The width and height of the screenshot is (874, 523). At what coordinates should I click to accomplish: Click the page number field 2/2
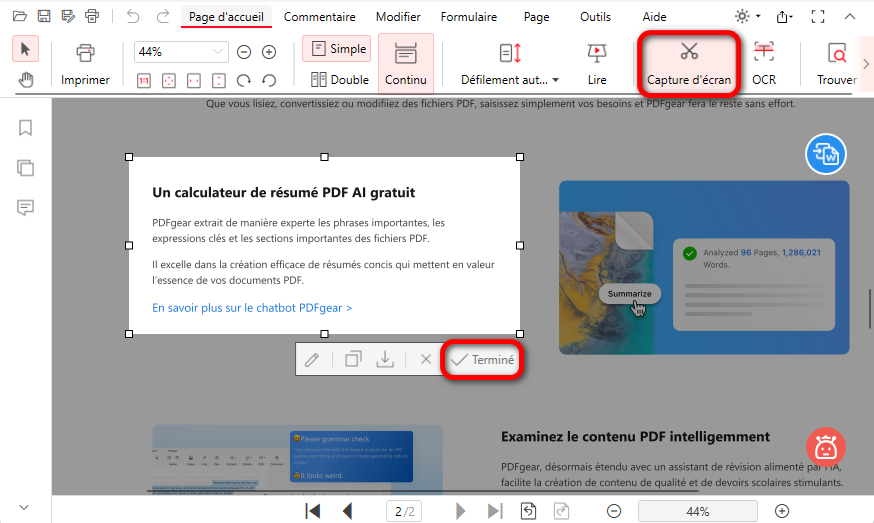click(x=404, y=511)
